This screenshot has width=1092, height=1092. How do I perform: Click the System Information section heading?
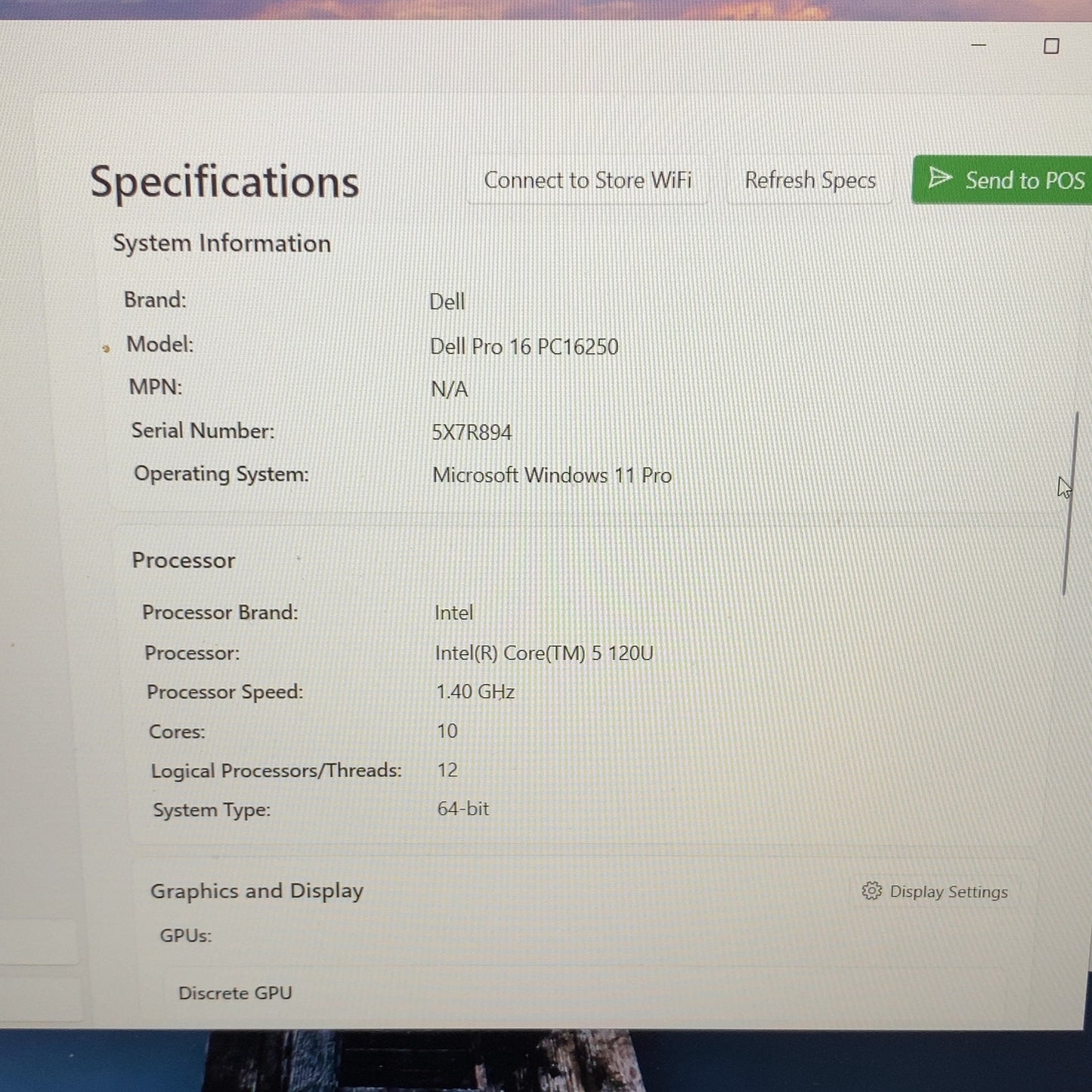(221, 243)
